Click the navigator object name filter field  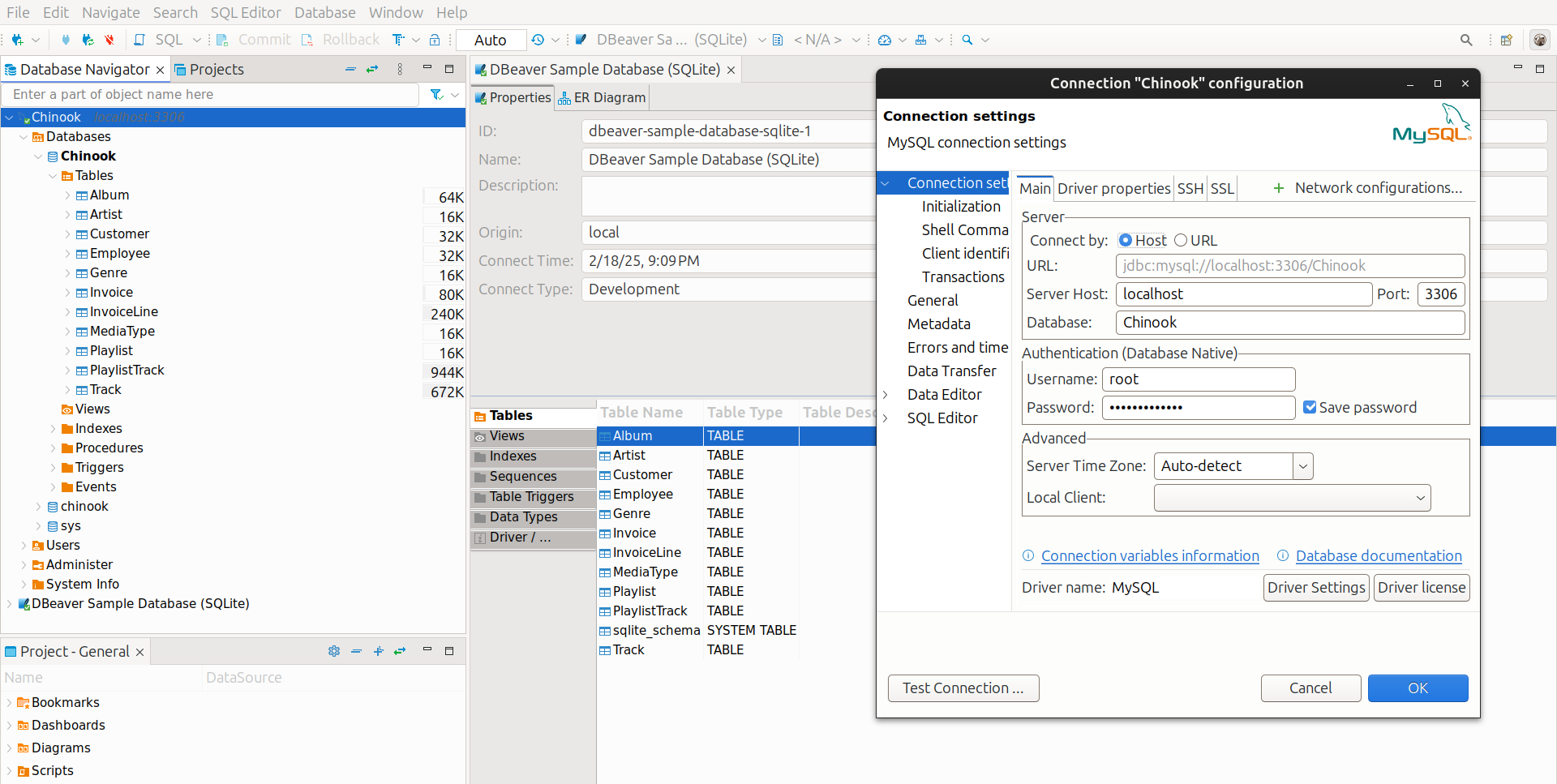pos(212,95)
